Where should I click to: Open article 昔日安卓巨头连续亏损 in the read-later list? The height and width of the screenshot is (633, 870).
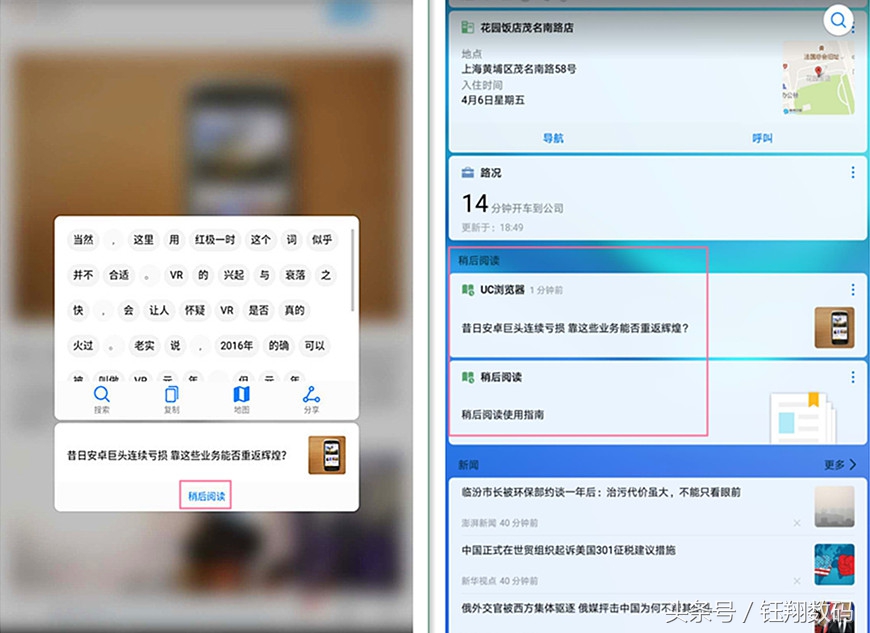(x=575, y=328)
